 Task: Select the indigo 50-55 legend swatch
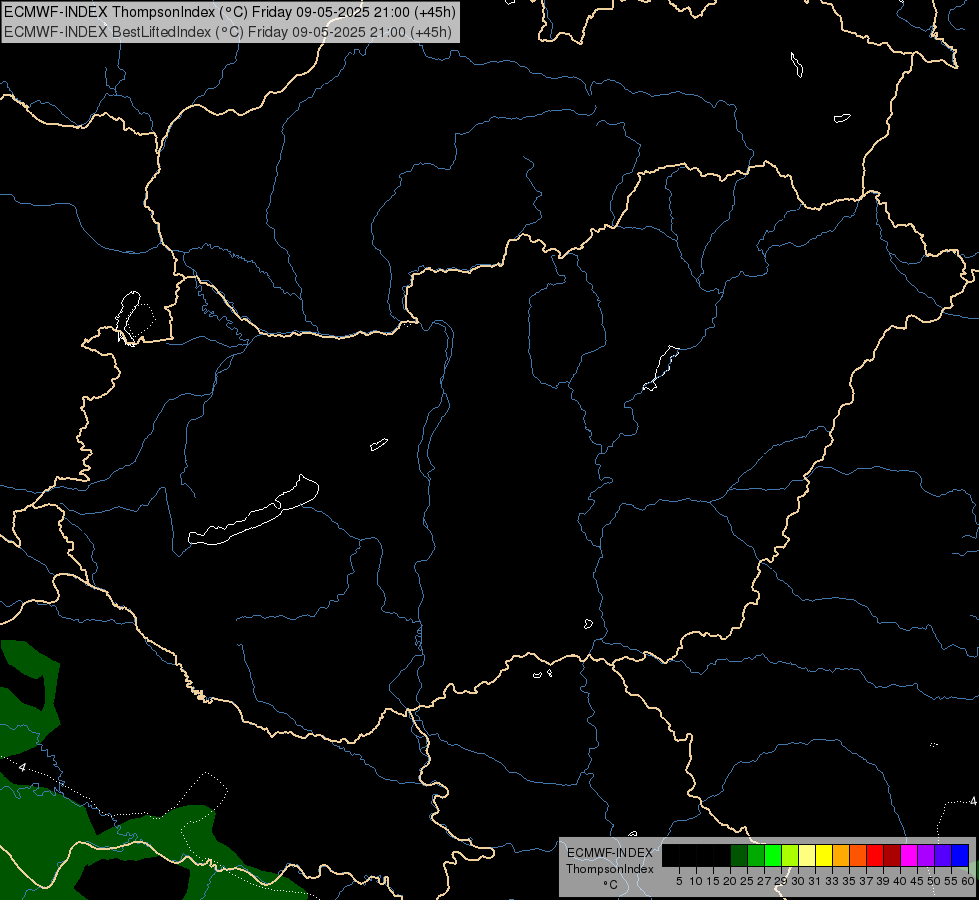coord(943,855)
